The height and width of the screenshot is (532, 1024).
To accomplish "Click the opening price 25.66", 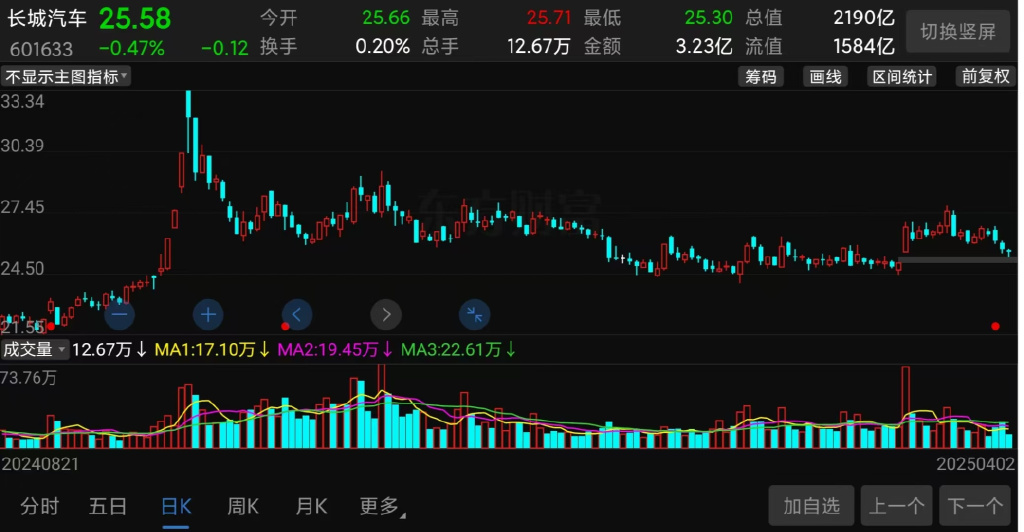I will click(386, 18).
